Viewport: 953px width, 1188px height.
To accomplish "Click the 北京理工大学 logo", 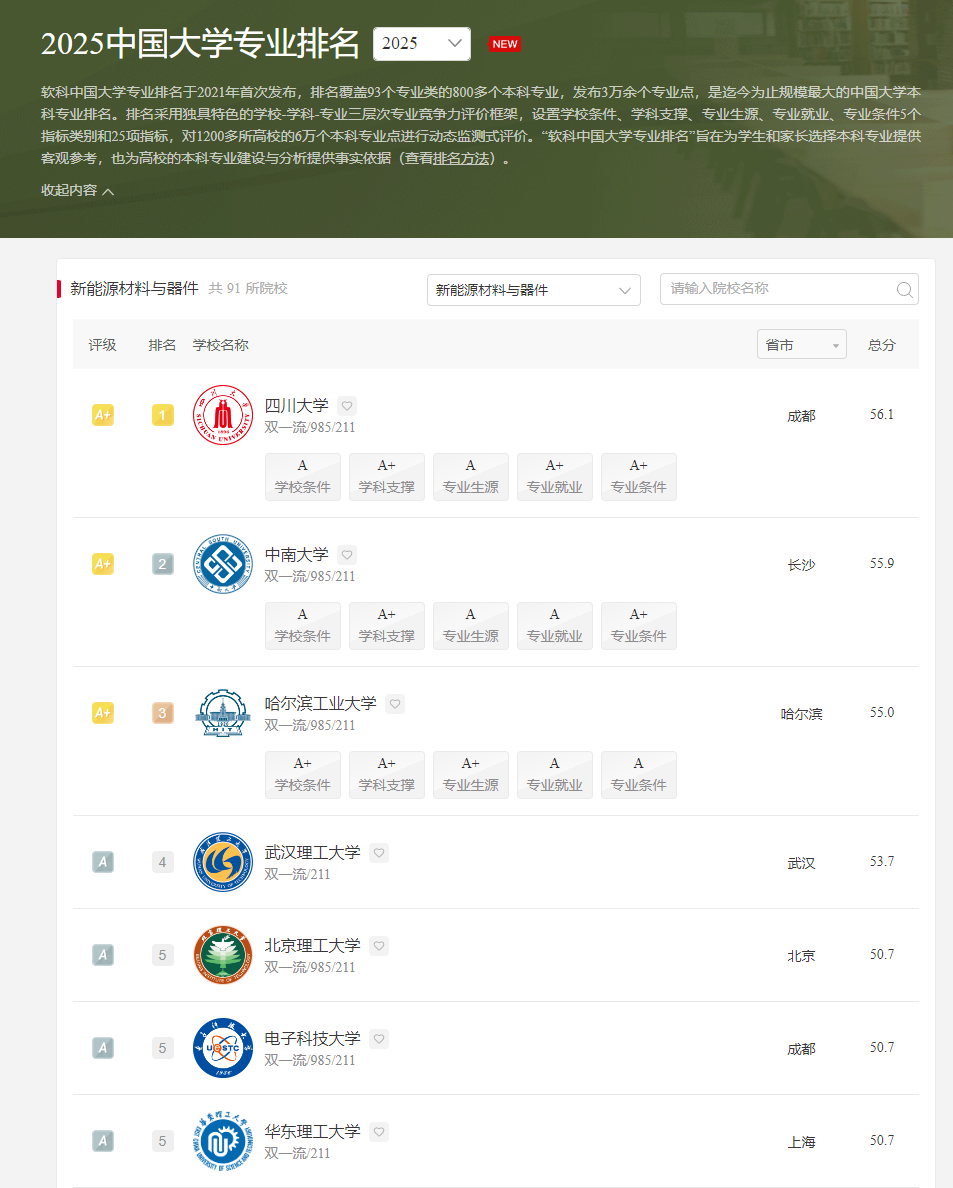I will click(223, 955).
